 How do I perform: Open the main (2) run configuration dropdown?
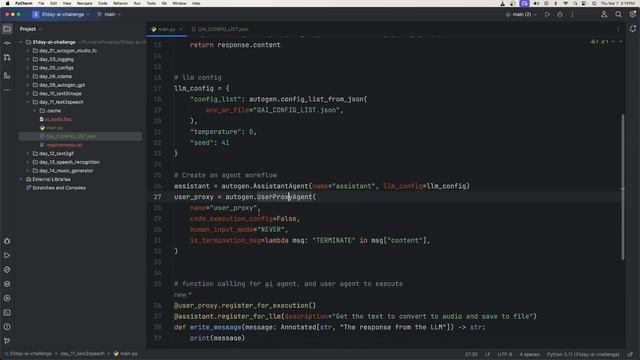click(x=521, y=14)
